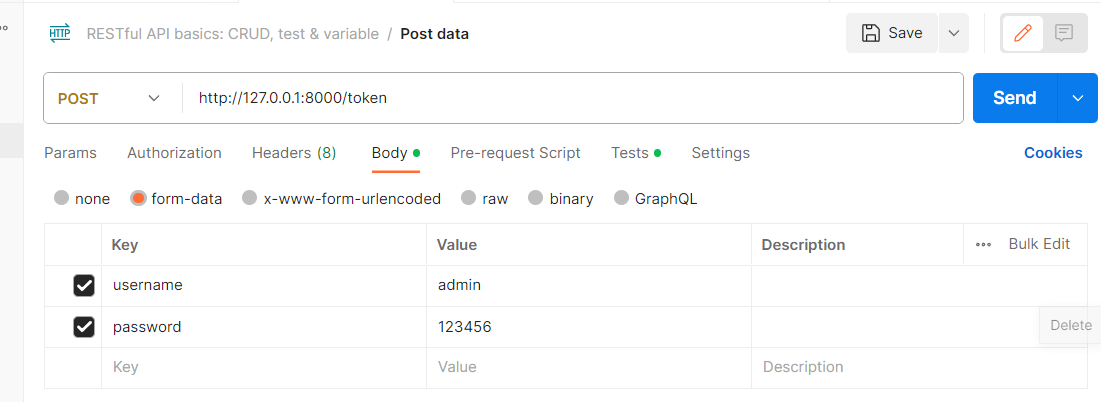Image resolution: width=1101 pixels, height=402 pixels.
Task: Click the Delete button on password row
Action: tap(1070, 326)
